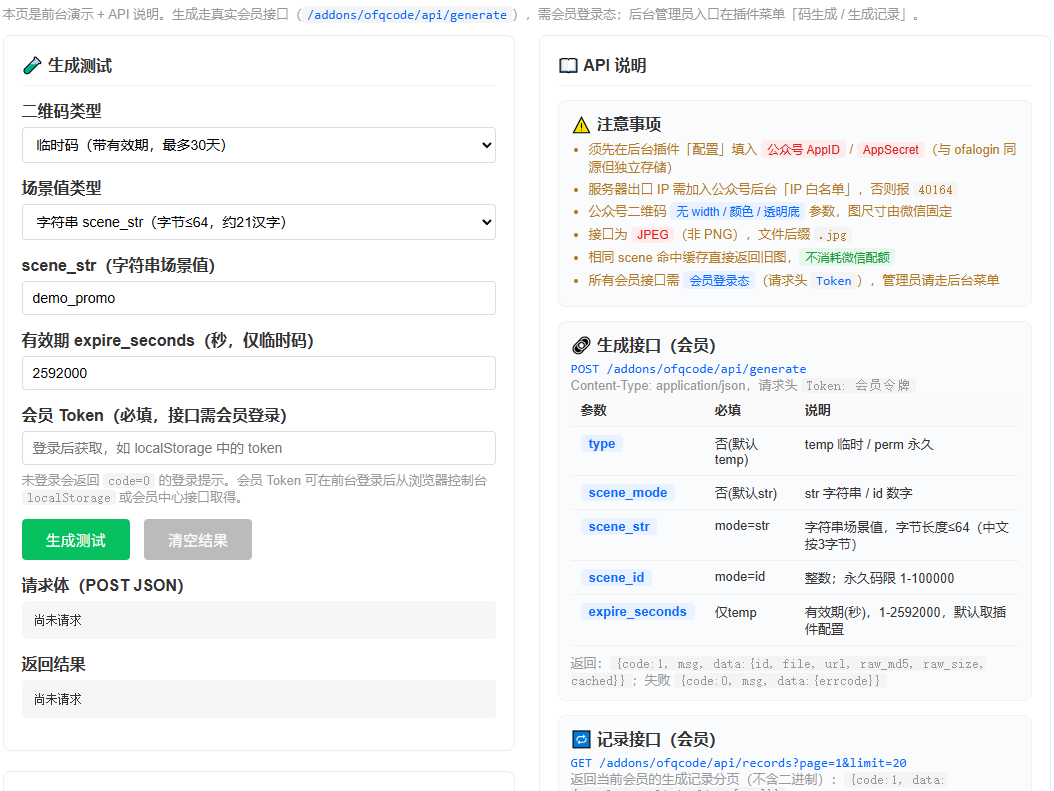Click the temp 临时 / perm 永久 description

[x=868, y=444]
